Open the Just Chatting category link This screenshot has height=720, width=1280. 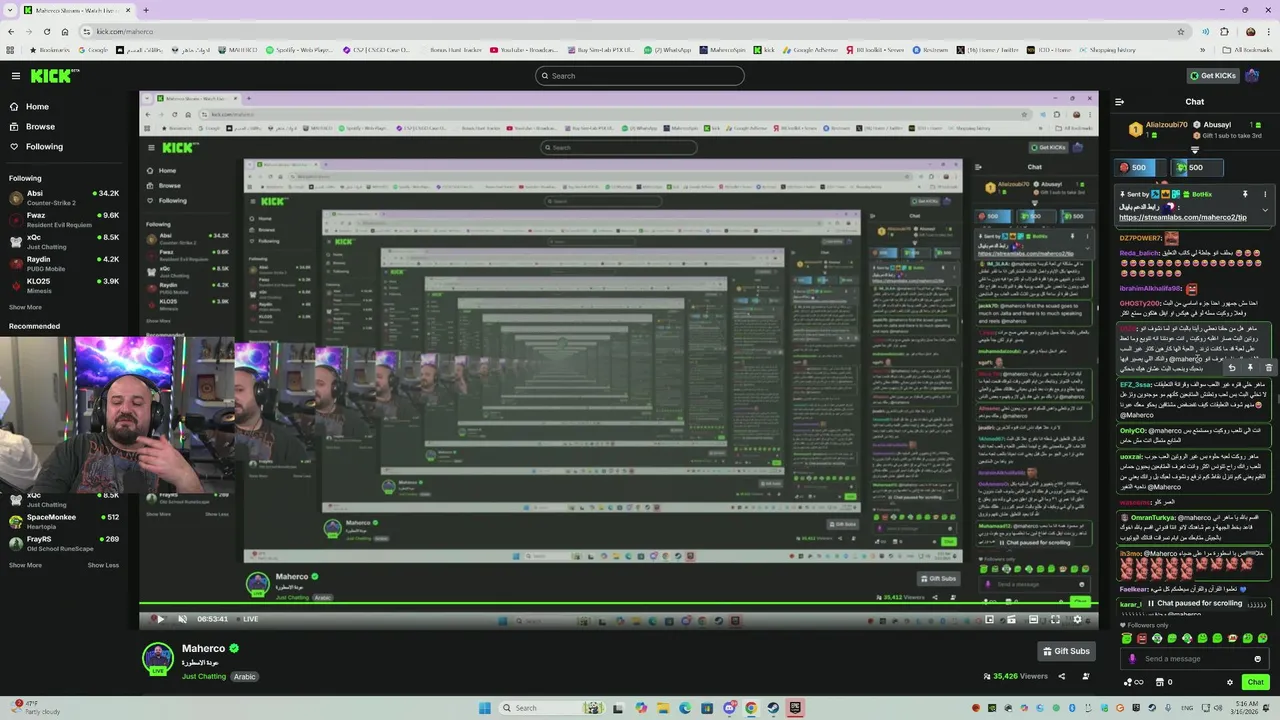204,676
